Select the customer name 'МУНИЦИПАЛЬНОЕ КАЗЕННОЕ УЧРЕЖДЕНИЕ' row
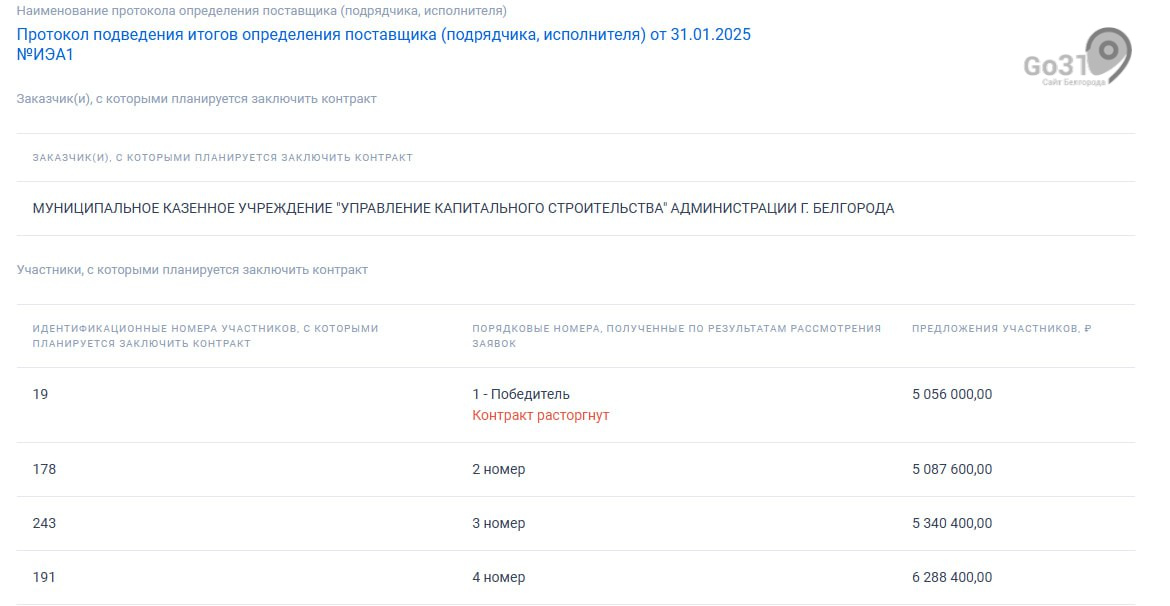The height and width of the screenshot is (606, 1170). point(463,209)
